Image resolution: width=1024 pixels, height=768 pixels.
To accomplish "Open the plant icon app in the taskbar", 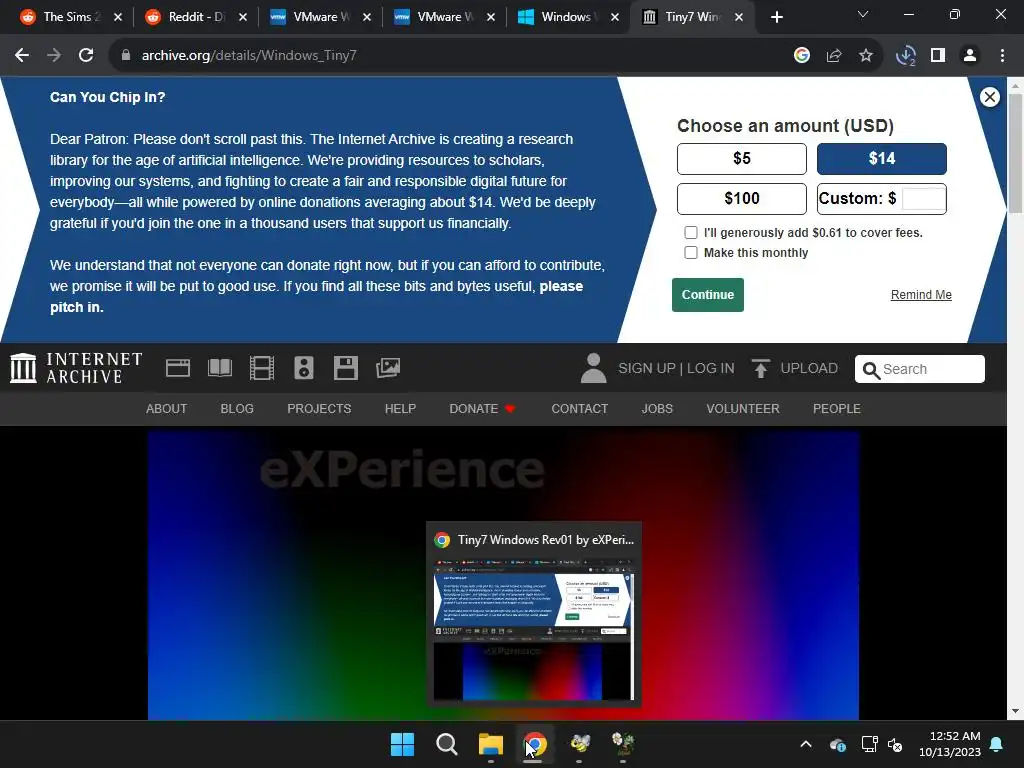I will [623, 743].
